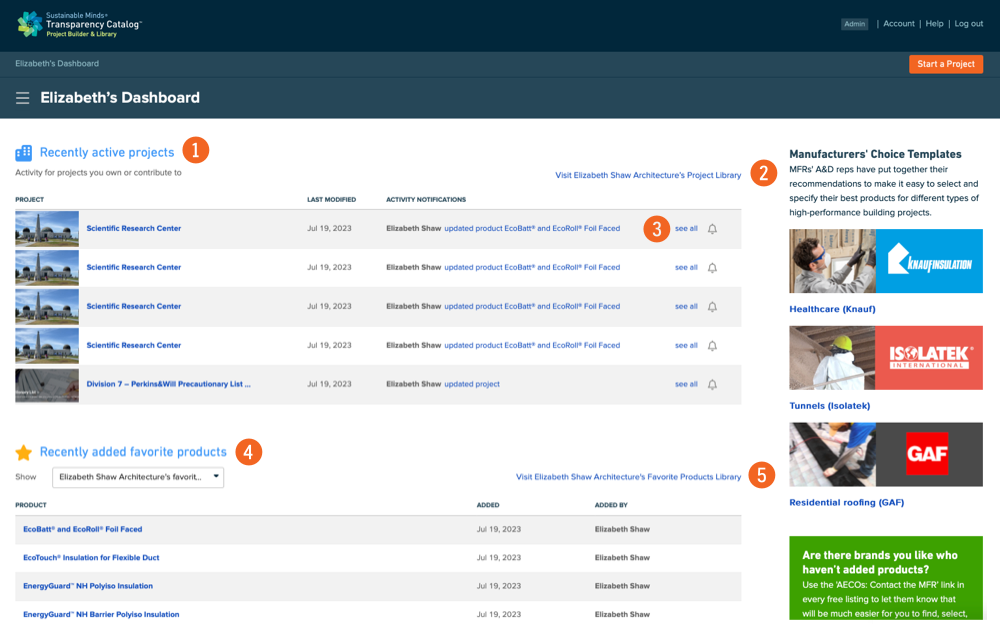1005x625 pixels.
Task: Click the GAF template image
Action: pyautogui.click(x=886, y=454)
